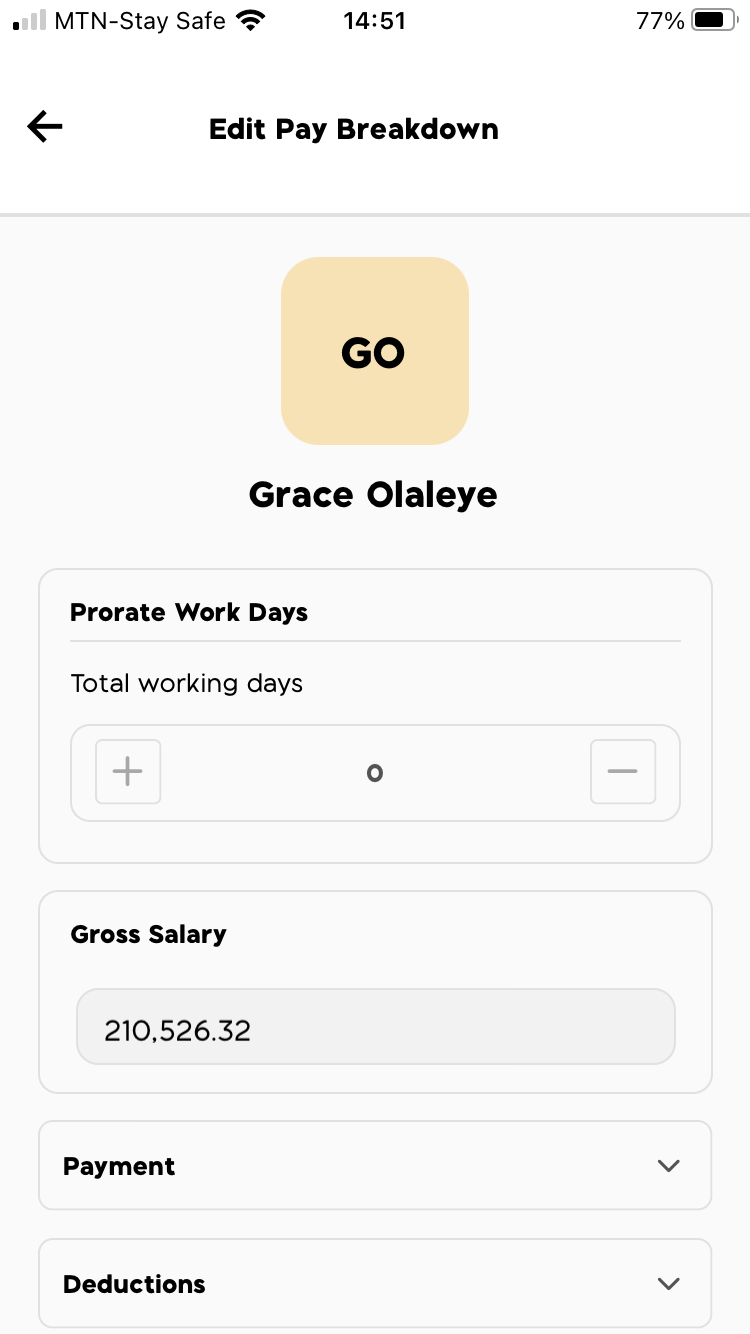Tap the back arrow icon
750x1334 pixels.
[45, 127]
